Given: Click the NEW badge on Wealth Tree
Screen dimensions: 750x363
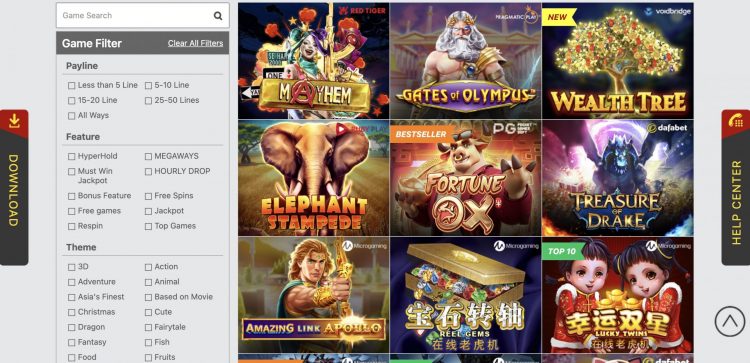Looking at the screenshot, I should tap(558, 17).
